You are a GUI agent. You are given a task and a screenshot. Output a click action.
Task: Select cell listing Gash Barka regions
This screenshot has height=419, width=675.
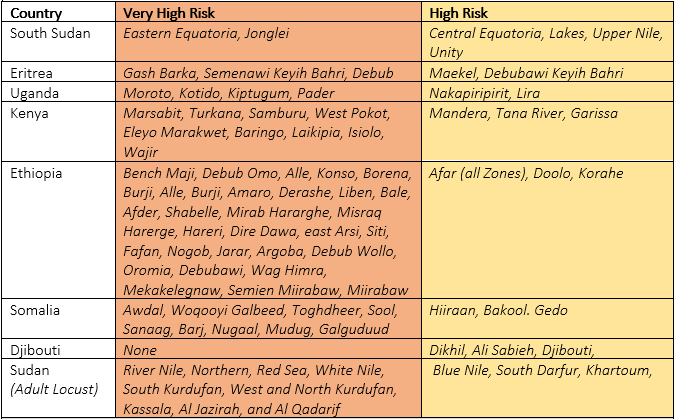click(268, 71)
